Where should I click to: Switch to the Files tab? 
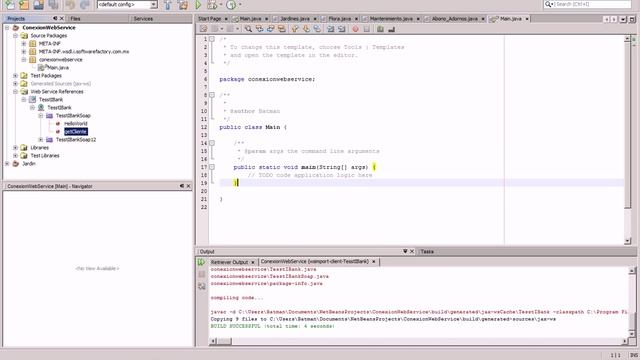click(76, 19)
